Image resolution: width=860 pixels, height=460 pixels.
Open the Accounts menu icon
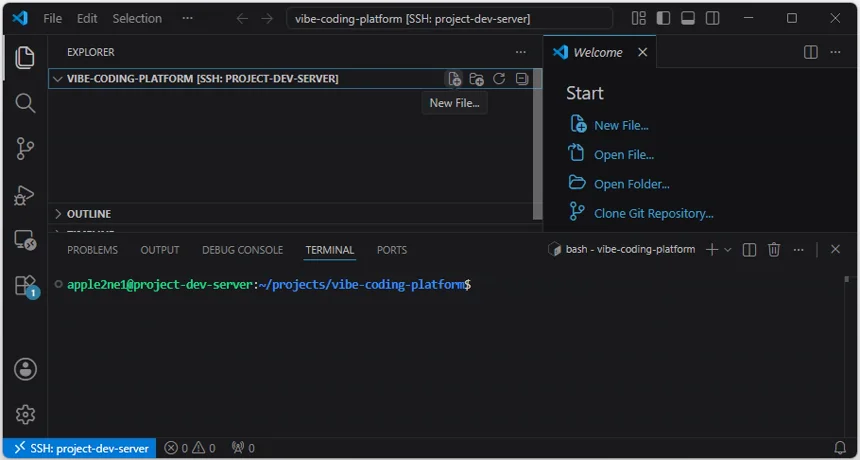[25, 369]
